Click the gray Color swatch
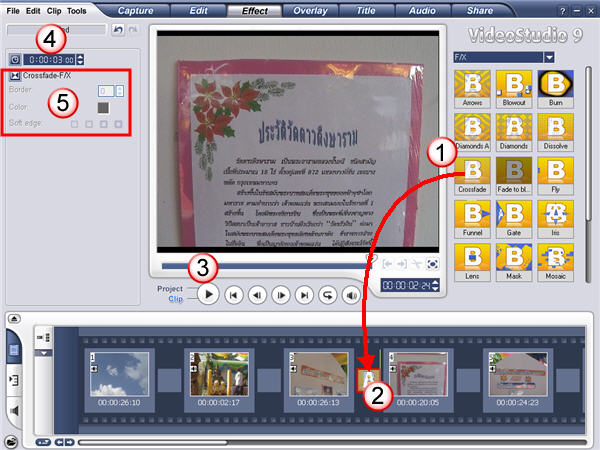The height and width of the screenshot is (450, 600). (x=102, y=107)
